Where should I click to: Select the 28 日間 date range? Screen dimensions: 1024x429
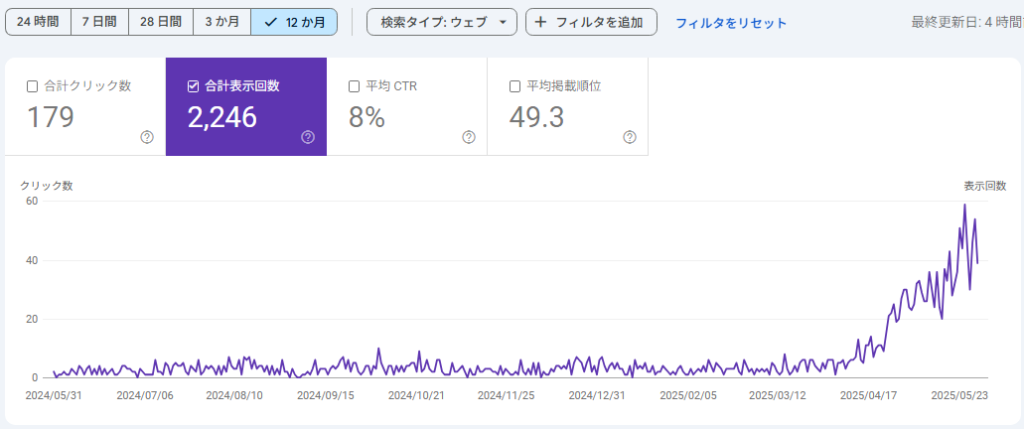pos(161,22)
